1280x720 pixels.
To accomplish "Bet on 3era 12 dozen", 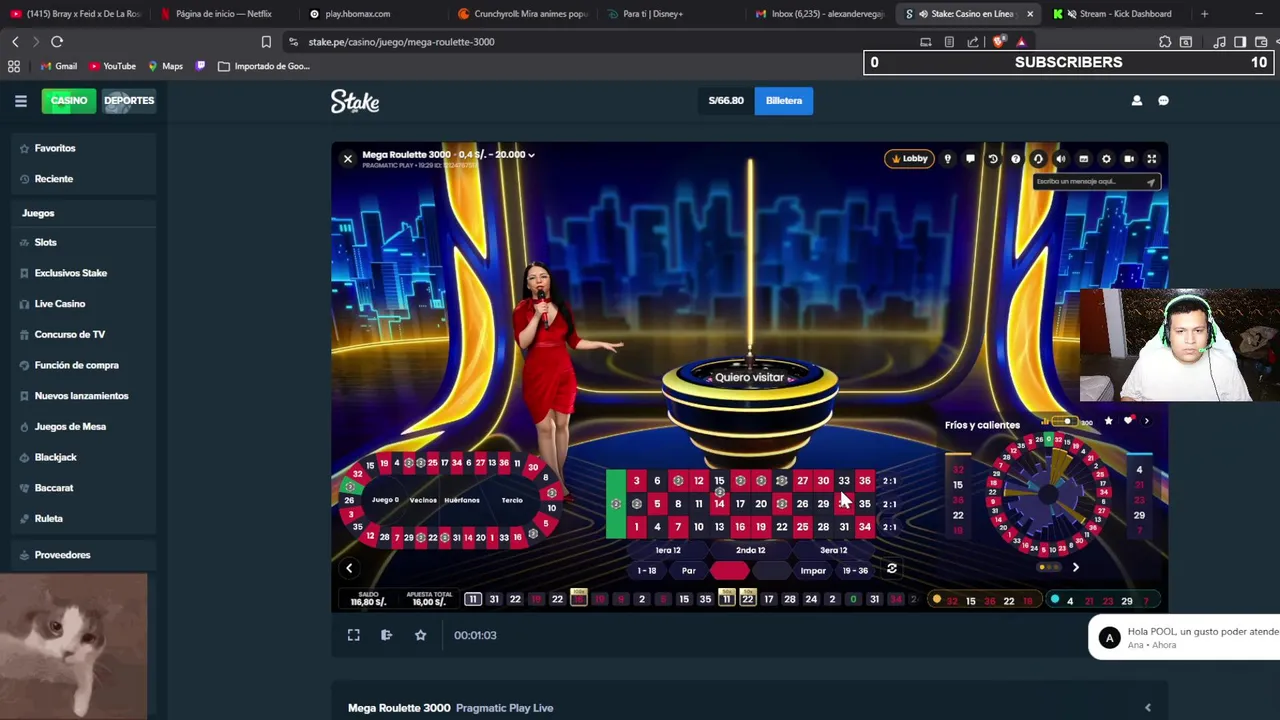I will [x=834, y=550].
